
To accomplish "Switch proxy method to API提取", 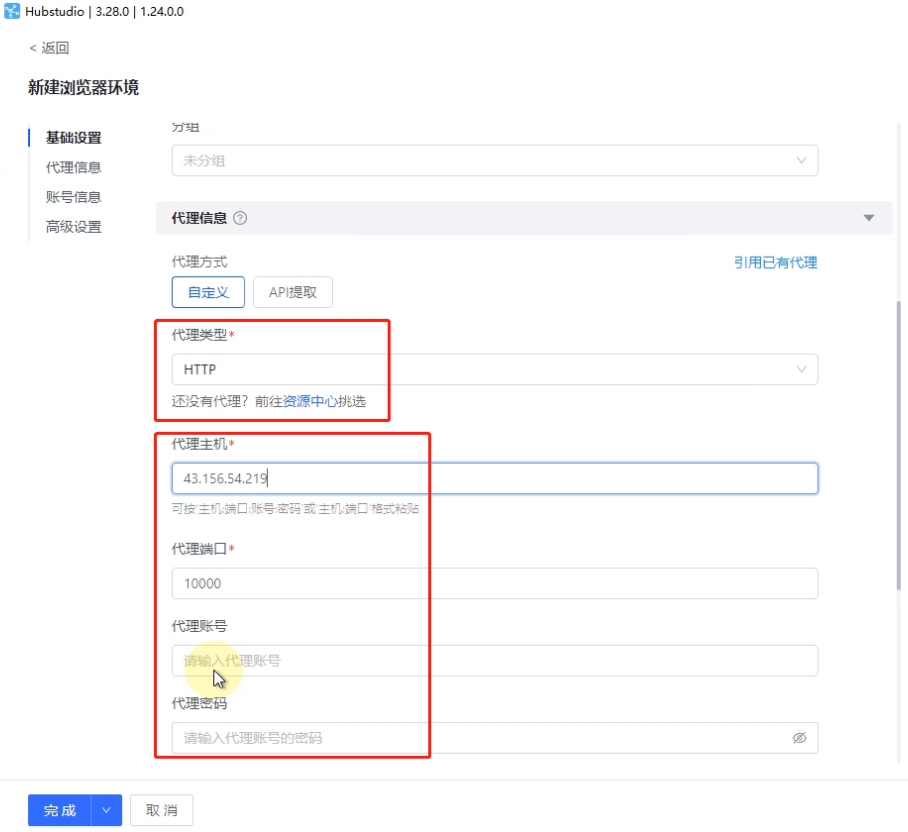I will click(x=292, y=292).
